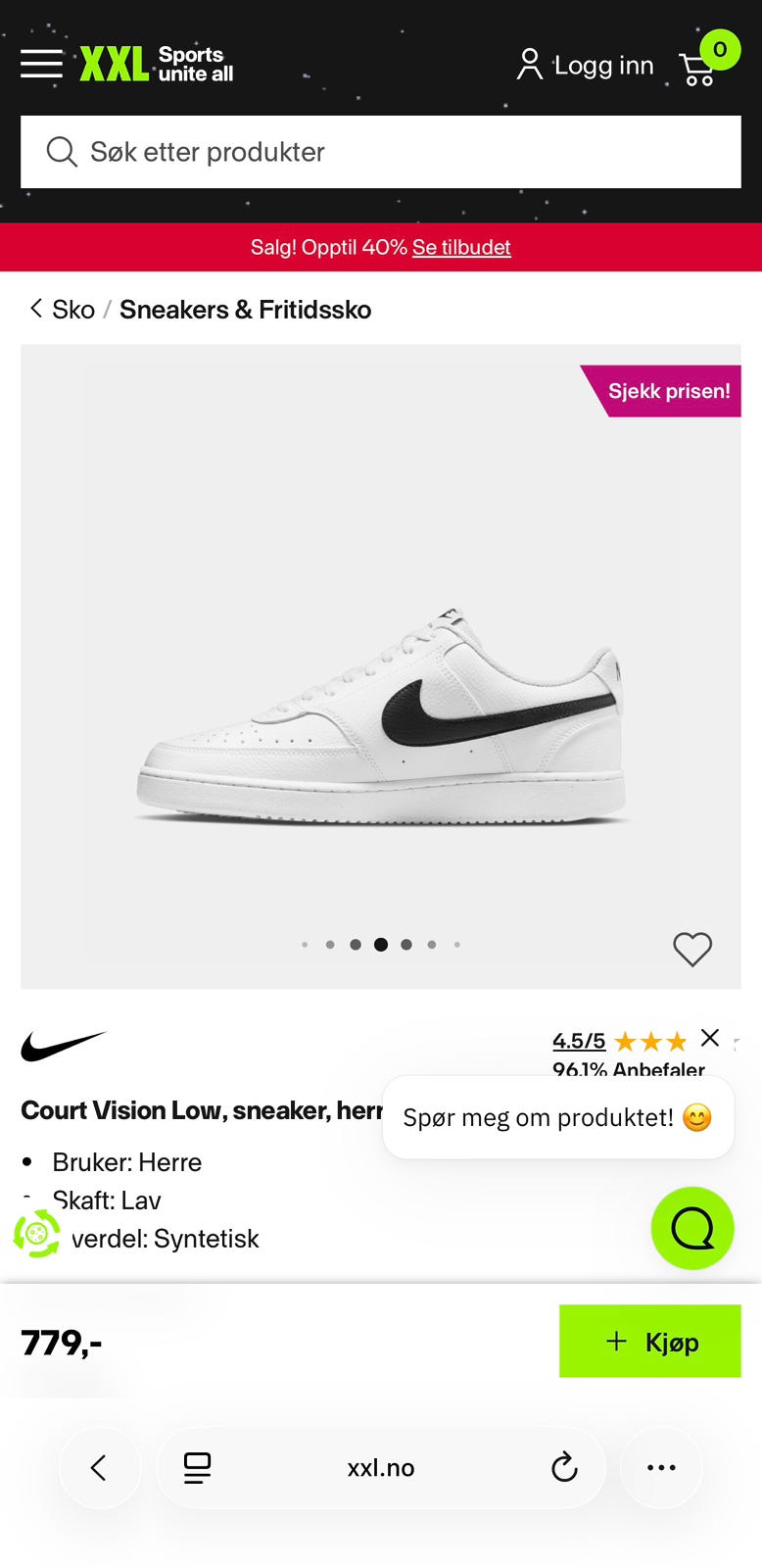Tap the green Kjøp buy button
Screen dimensions: 762x1568
pos(650,1341)
